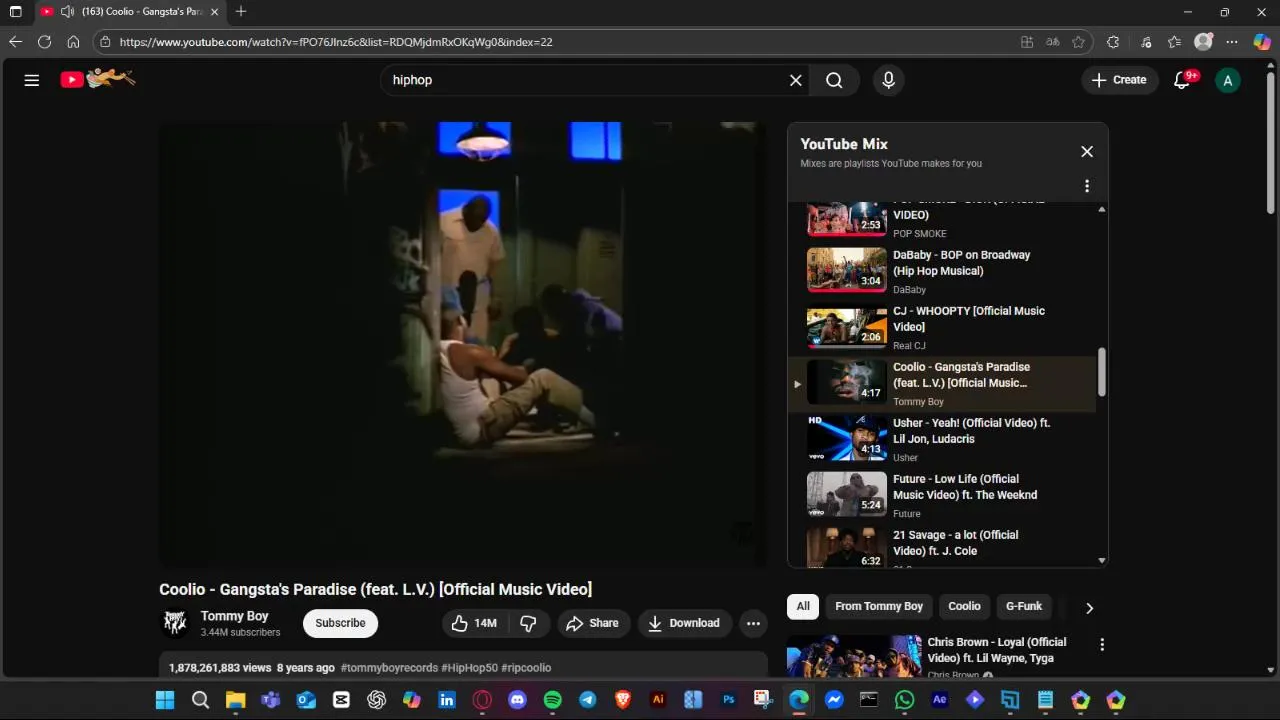
Task: Open Edge profile icon in toolbar
Action: pyautogui.click(x=1203, y=42)
